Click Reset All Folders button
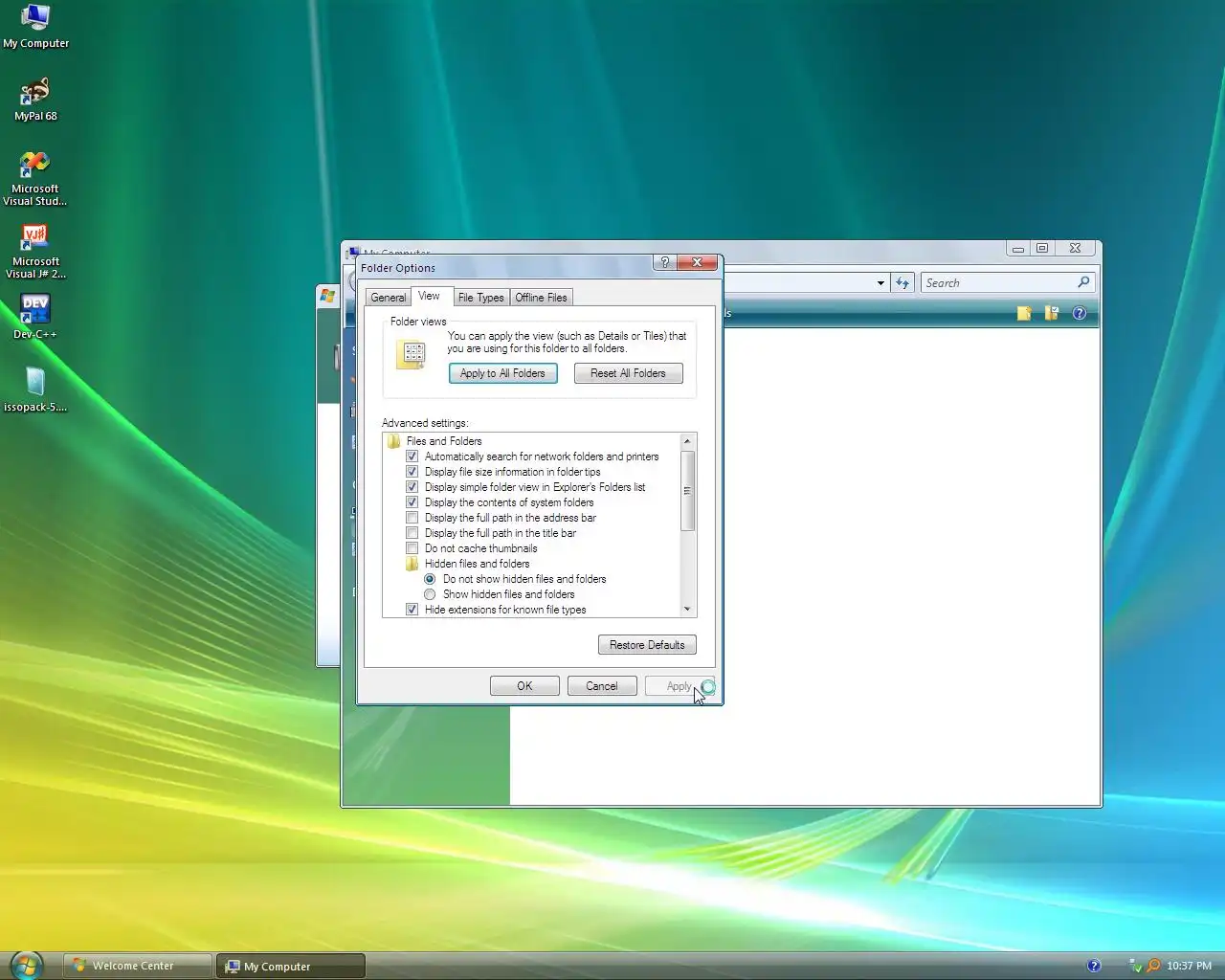 pyautogui.click(x=628, y=373)
